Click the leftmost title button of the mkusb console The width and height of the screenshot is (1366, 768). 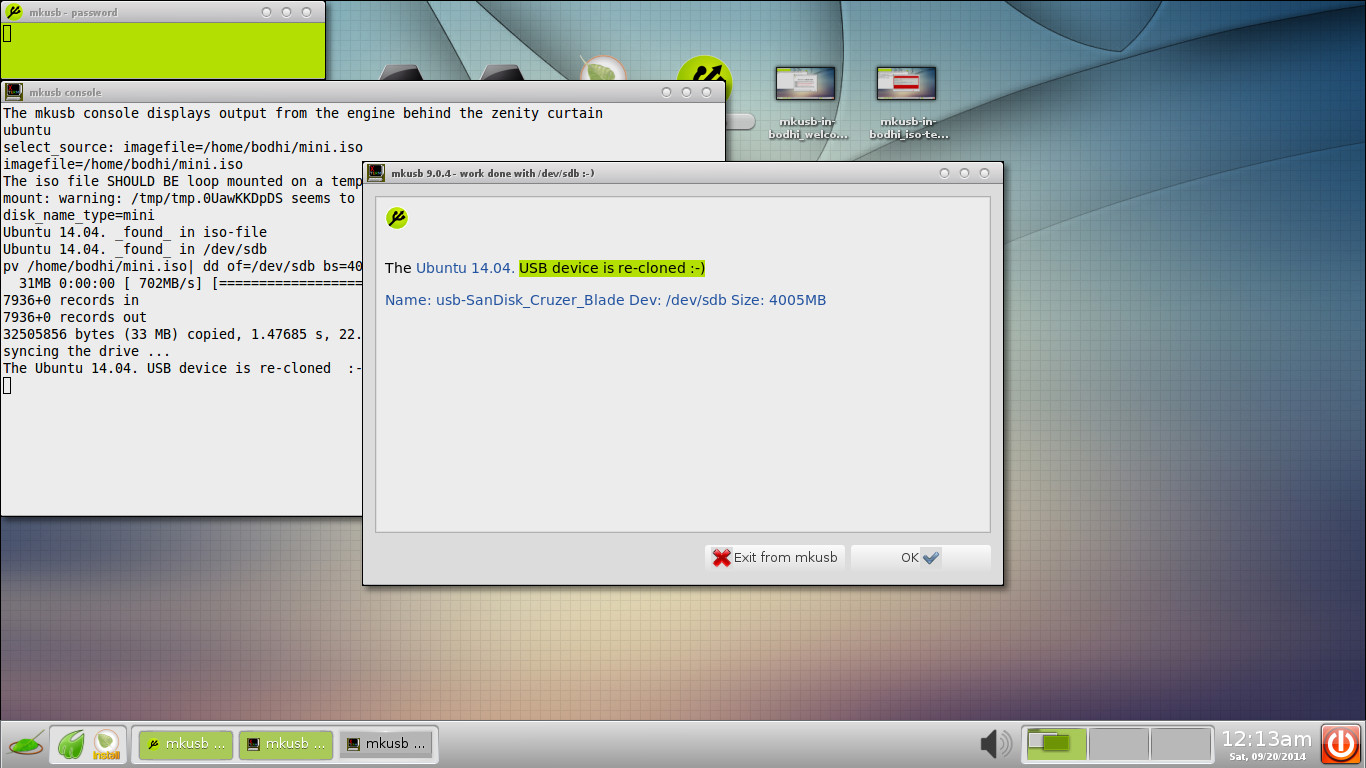coord(667,92)
